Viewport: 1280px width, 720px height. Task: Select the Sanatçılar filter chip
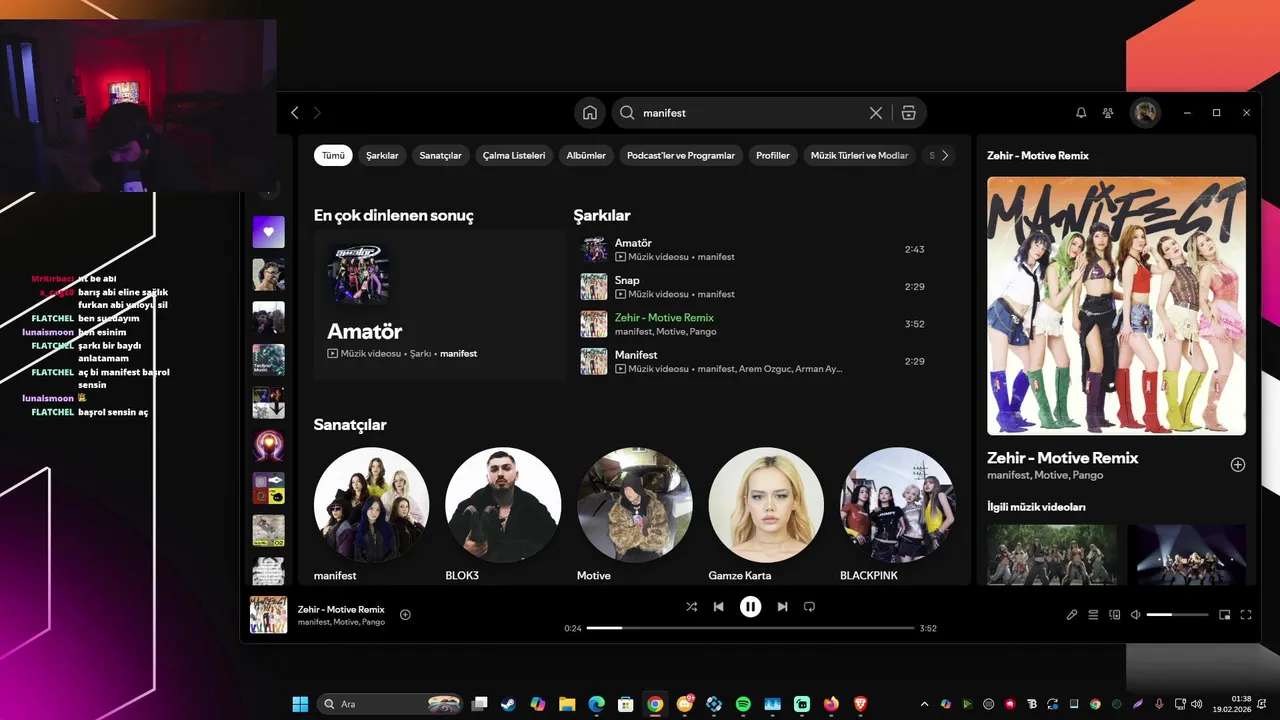coord(440,155)
